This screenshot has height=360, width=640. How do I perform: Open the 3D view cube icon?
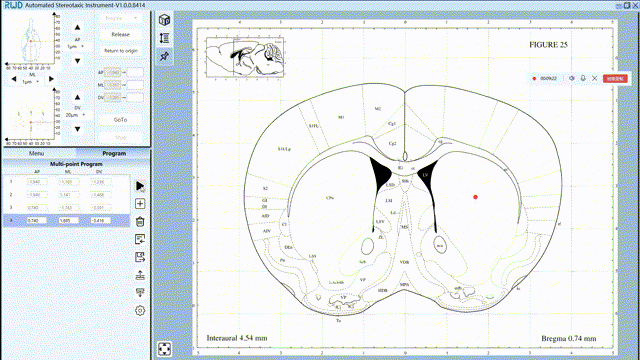(164, 20)
